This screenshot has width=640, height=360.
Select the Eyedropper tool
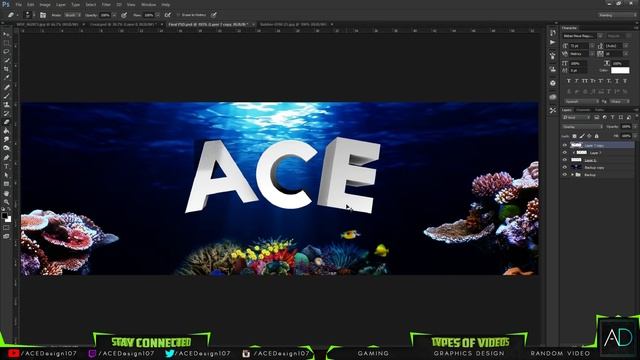6,78
